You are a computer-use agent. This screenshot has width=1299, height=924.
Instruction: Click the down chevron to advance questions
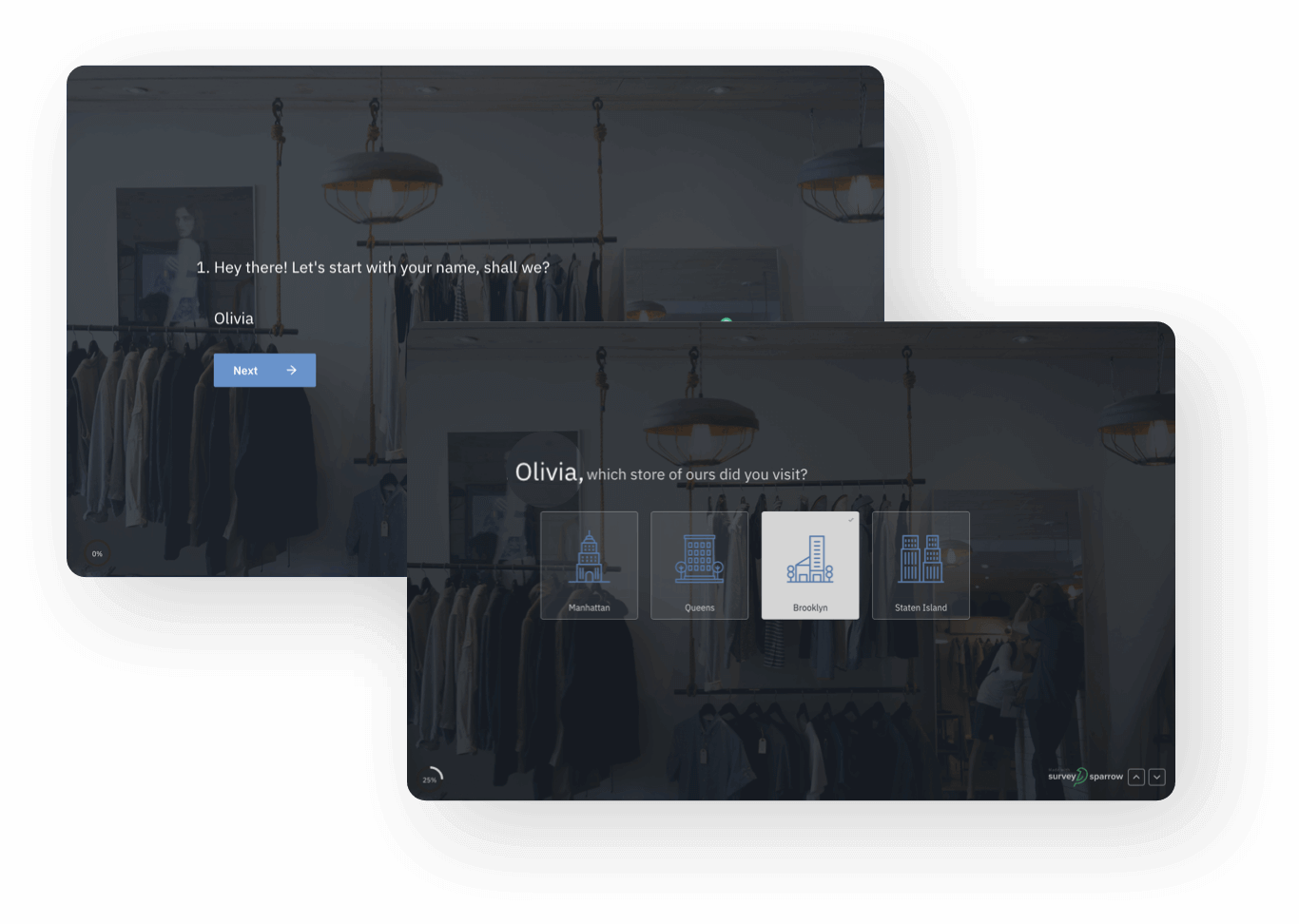(x=1157, y=777)
